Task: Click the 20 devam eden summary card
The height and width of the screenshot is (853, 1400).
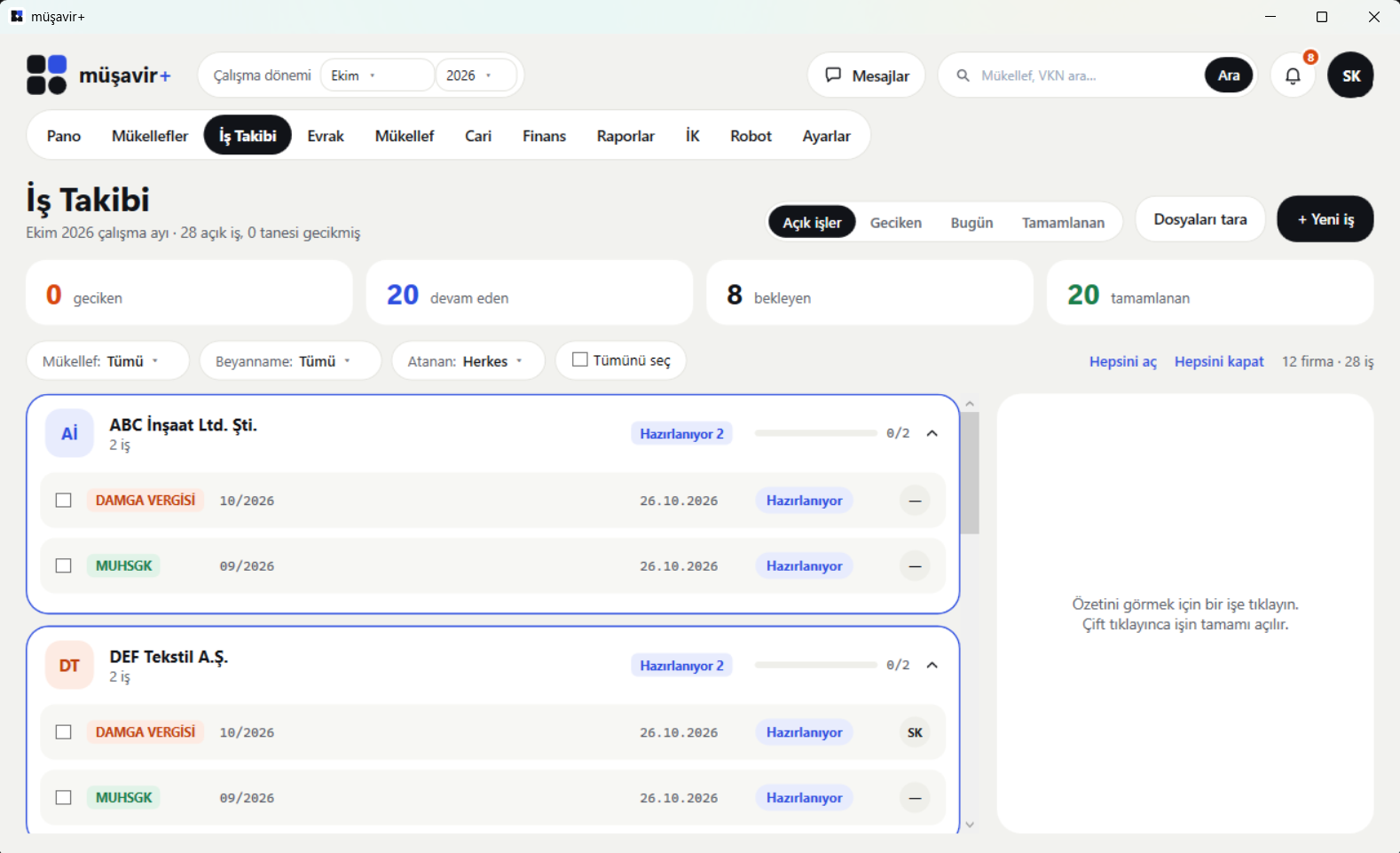Action: 530,293
